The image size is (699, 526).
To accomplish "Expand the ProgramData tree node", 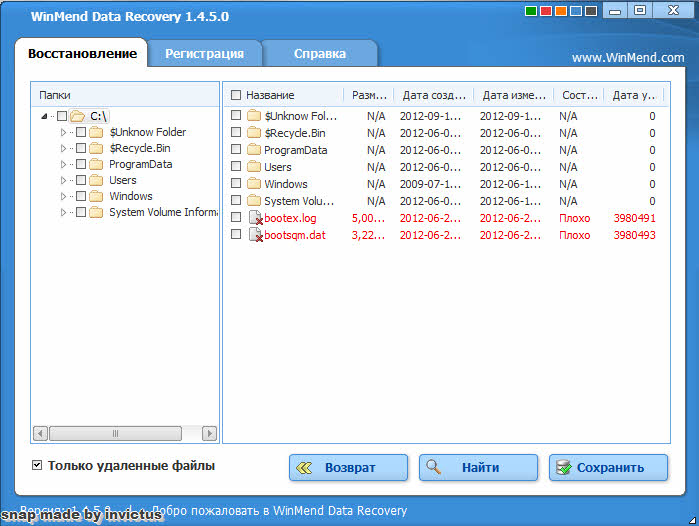I will [63, 164].
